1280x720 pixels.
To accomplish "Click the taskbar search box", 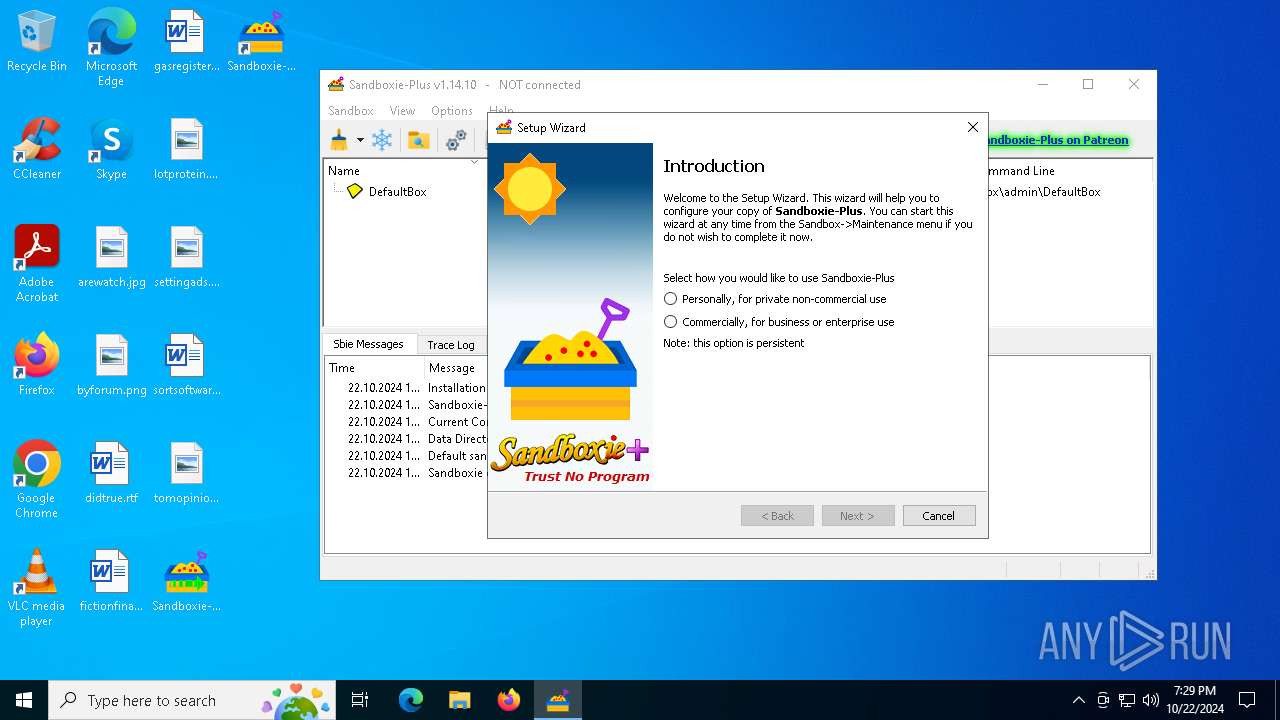I will 193,700.
